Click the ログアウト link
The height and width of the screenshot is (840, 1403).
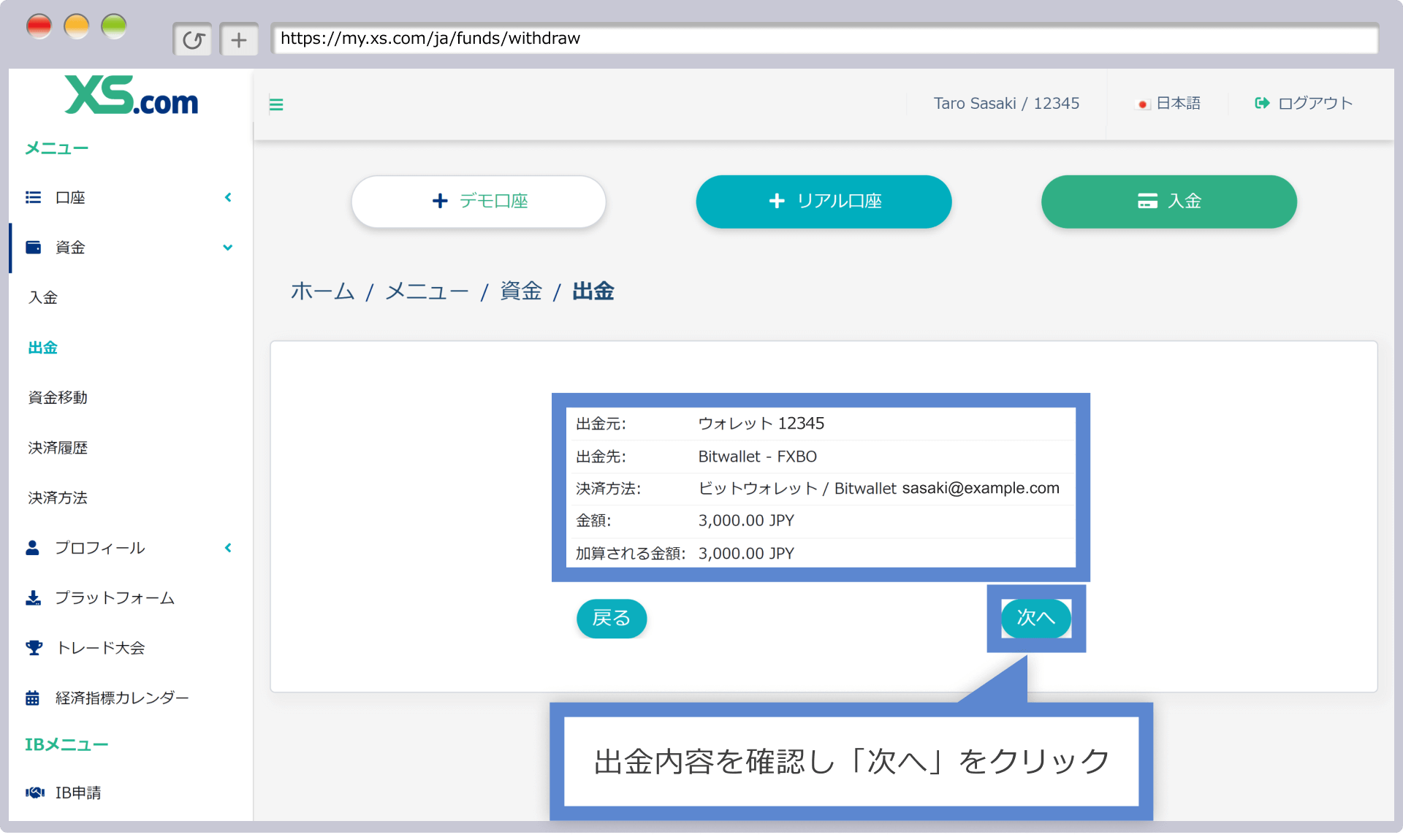pyautogui.click(x=1304, y=103)
